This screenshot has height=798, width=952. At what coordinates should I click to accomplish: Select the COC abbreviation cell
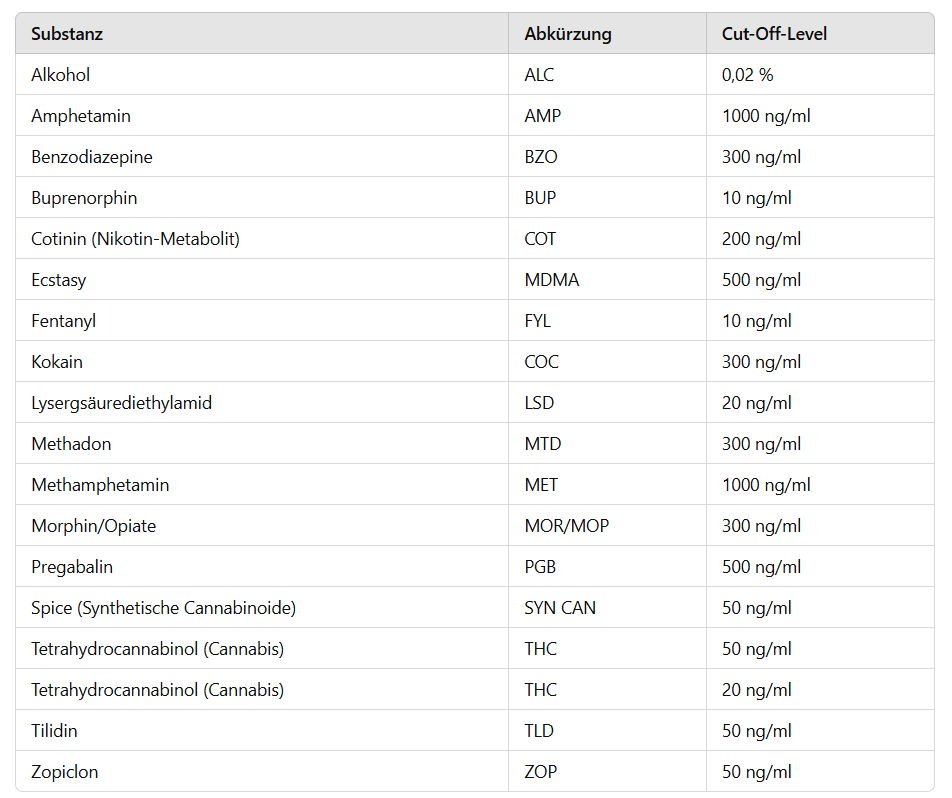coord(541,362)
